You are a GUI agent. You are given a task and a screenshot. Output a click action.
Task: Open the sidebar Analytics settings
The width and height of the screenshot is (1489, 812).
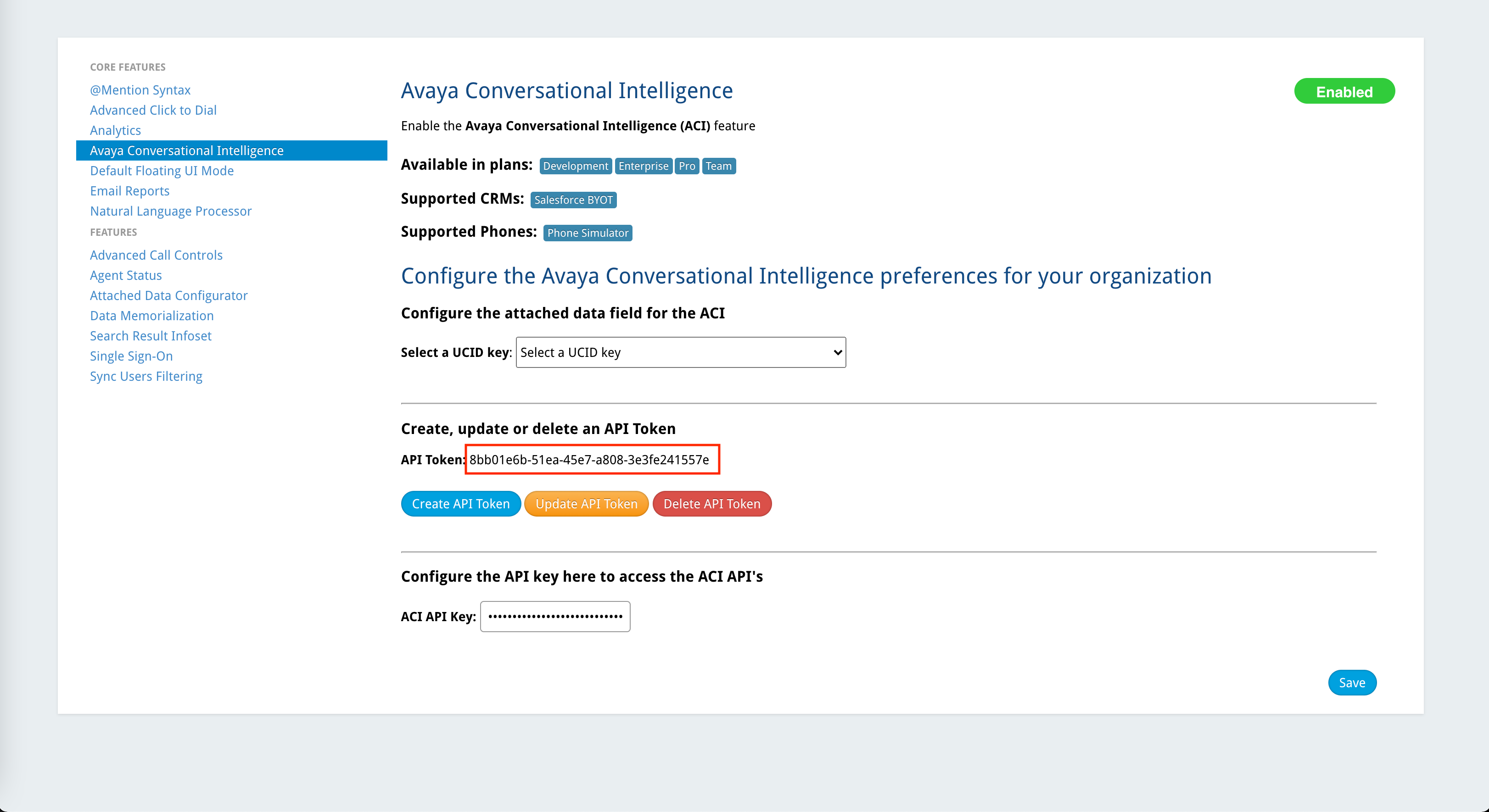click(115, 130)
